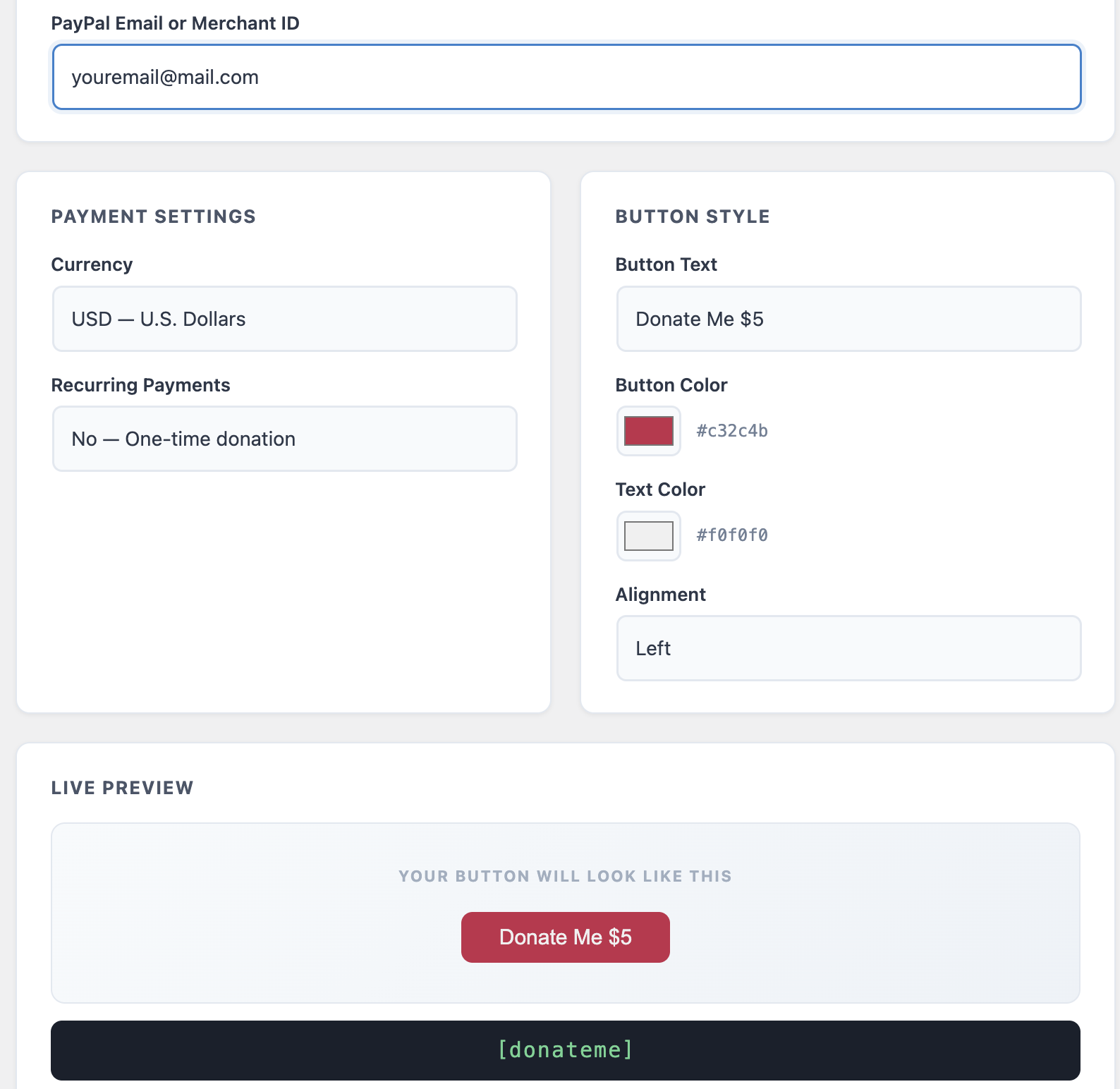Click the Text Color label
Screen dimensions: 1120x1089
coord(660,489)
